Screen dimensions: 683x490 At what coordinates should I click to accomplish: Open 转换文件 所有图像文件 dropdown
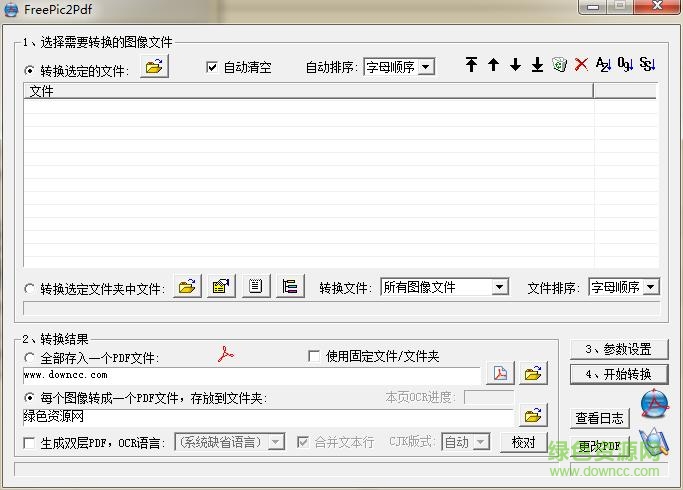pos(444,287)
